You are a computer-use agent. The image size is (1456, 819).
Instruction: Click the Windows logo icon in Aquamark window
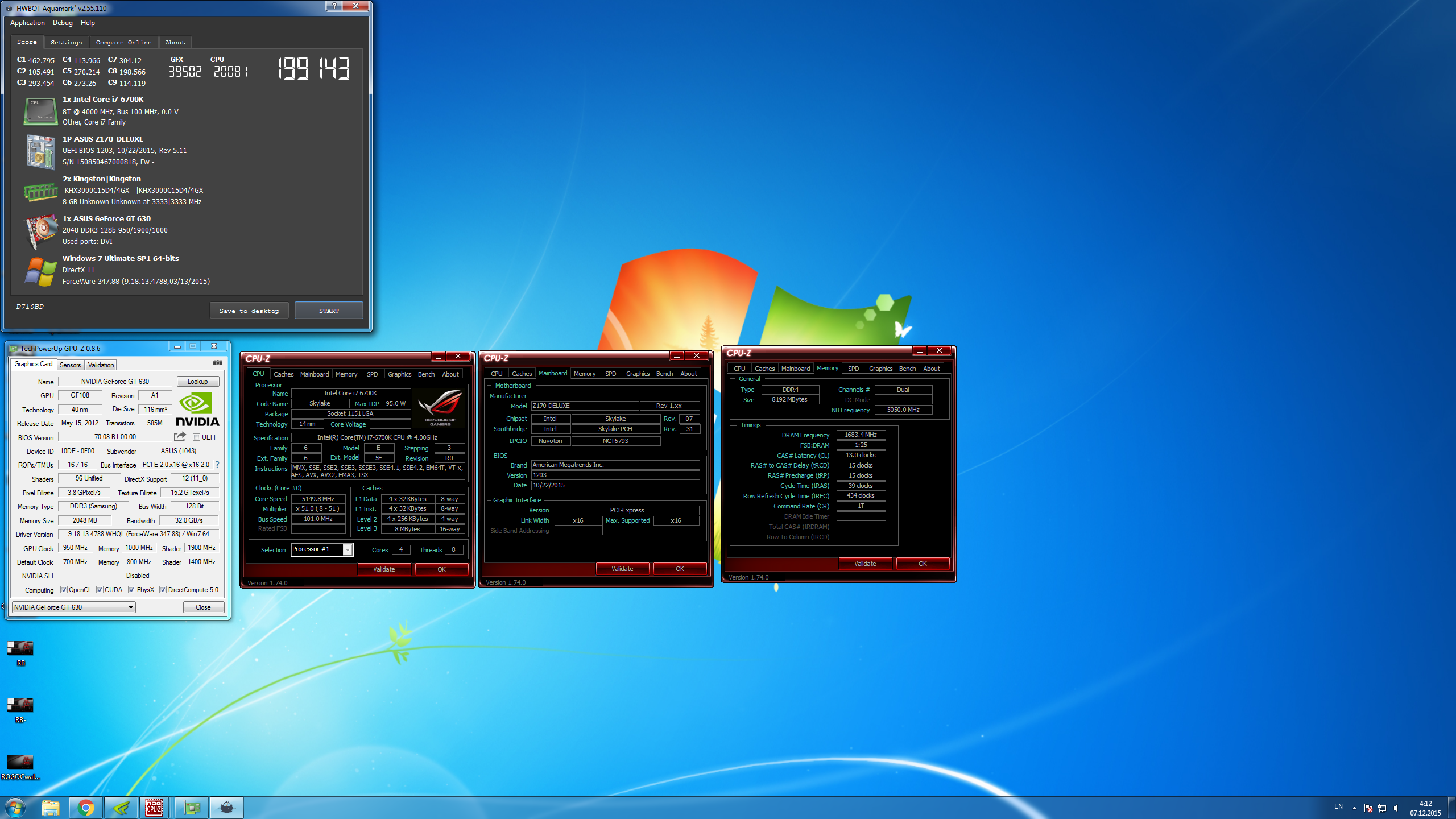[40, 271]
